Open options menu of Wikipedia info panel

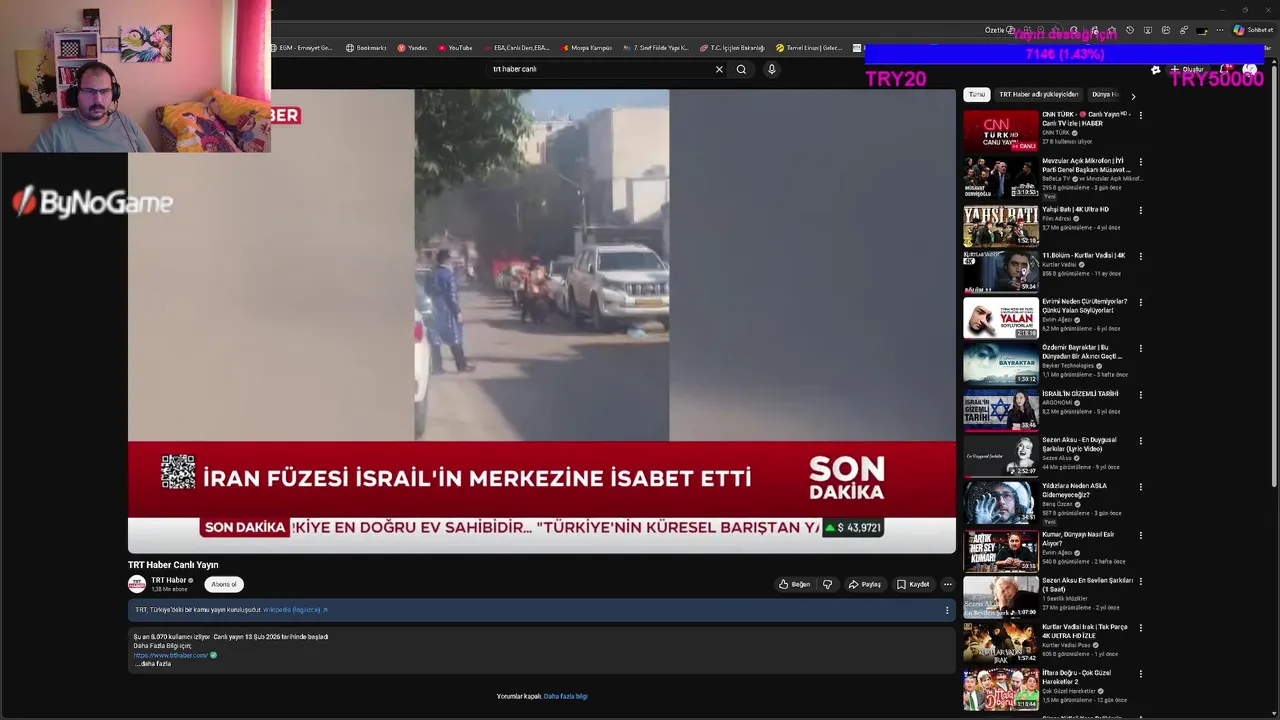point(947,610)
